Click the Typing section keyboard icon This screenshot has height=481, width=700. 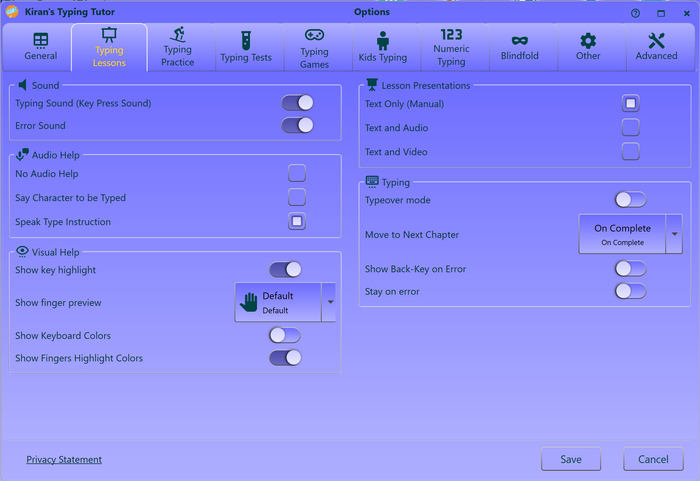pos(372,181)
